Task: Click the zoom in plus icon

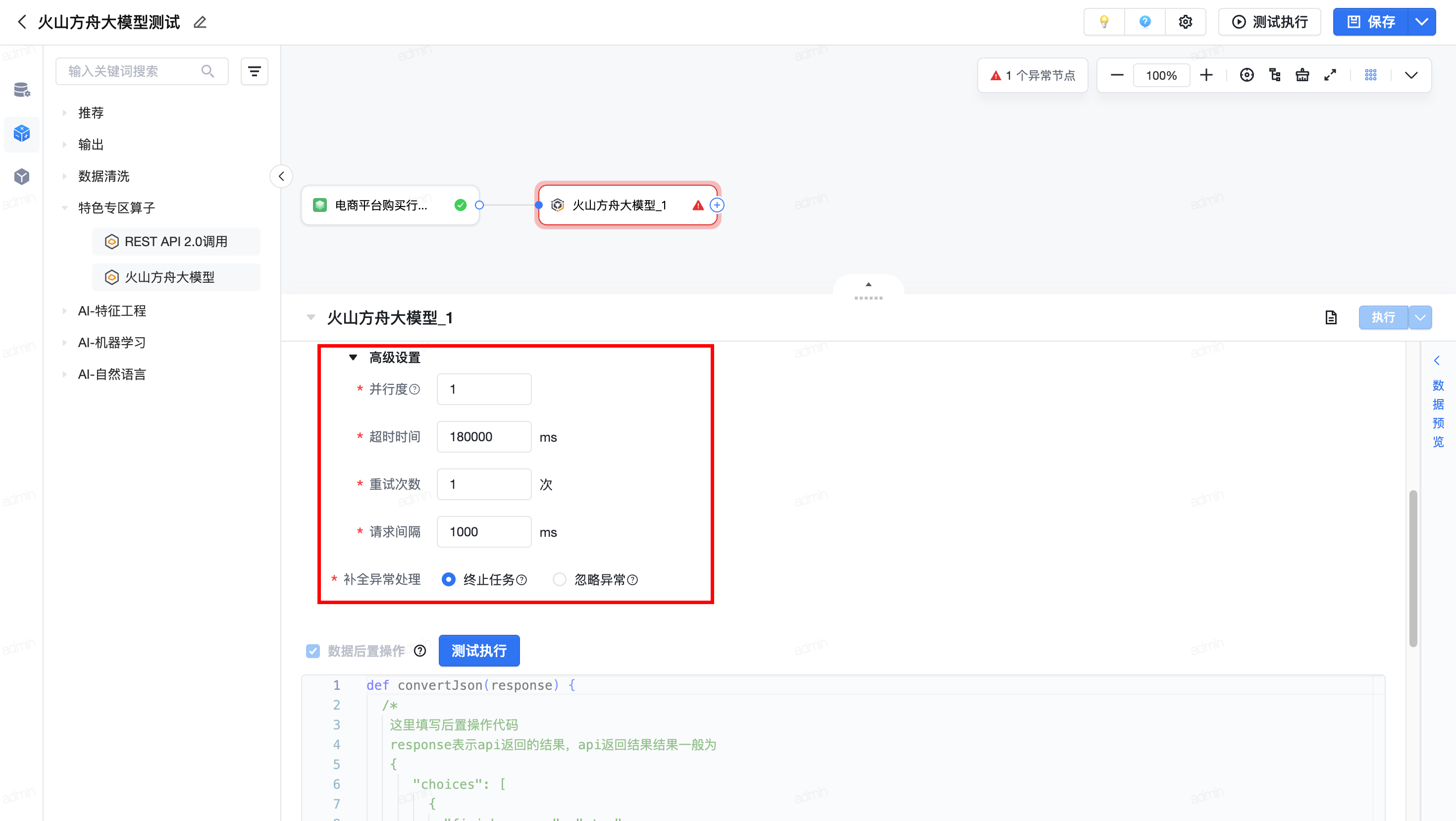Action: [x=1206, y=75]
